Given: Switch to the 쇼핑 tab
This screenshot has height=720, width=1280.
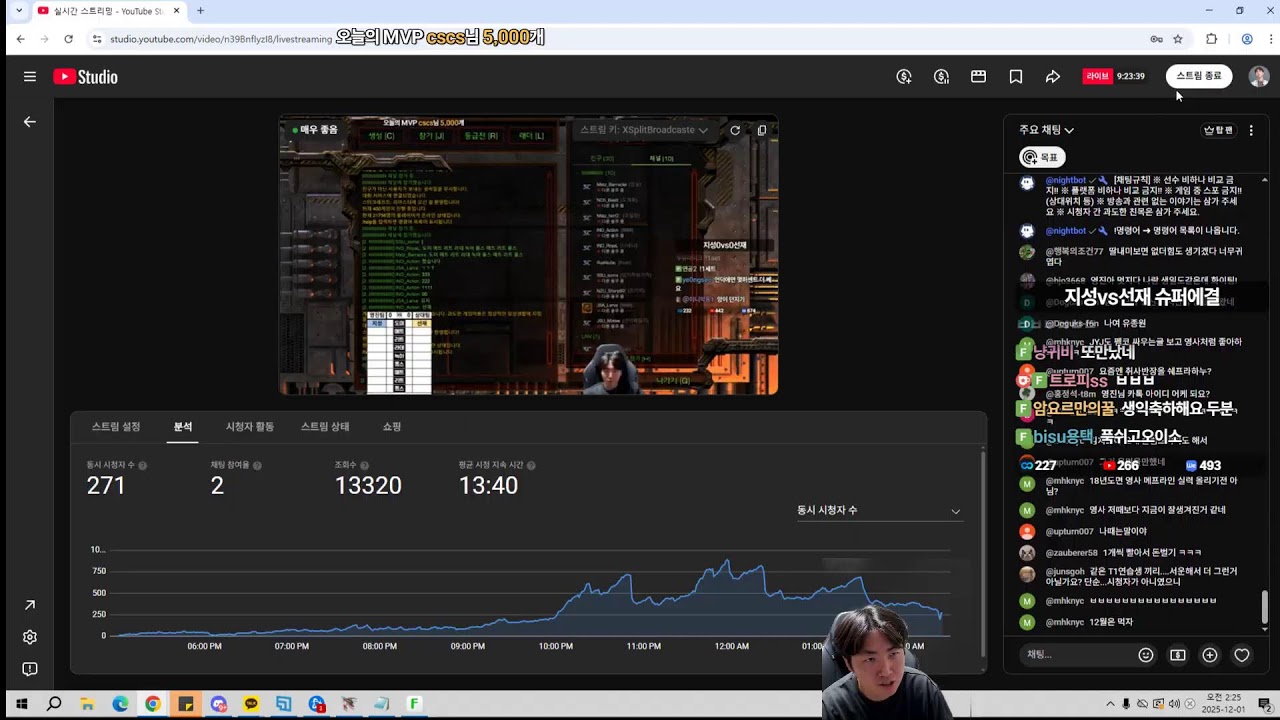Looking at the screenshot, I should [392, 427].
